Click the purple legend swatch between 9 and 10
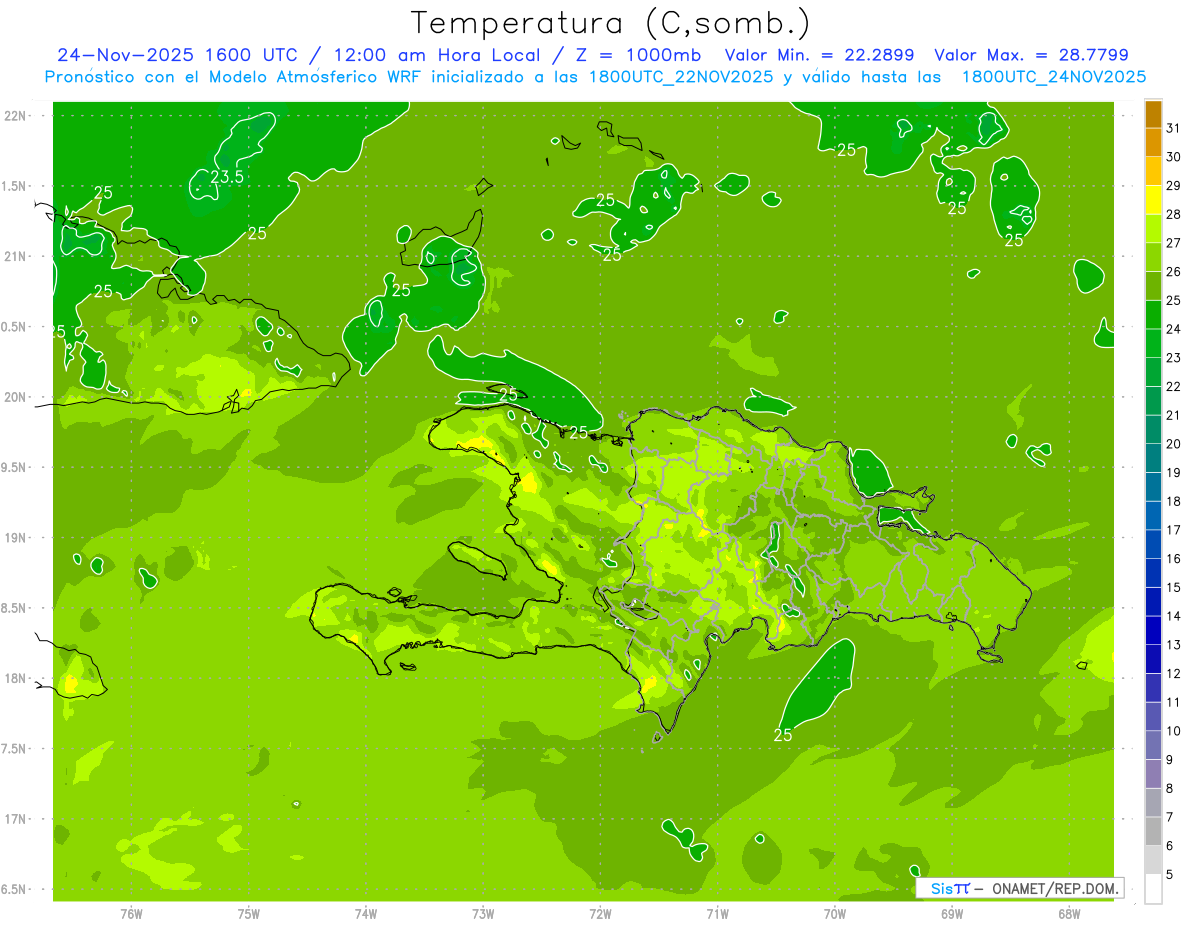1200x927 pixels. [x=1153, y=745]
